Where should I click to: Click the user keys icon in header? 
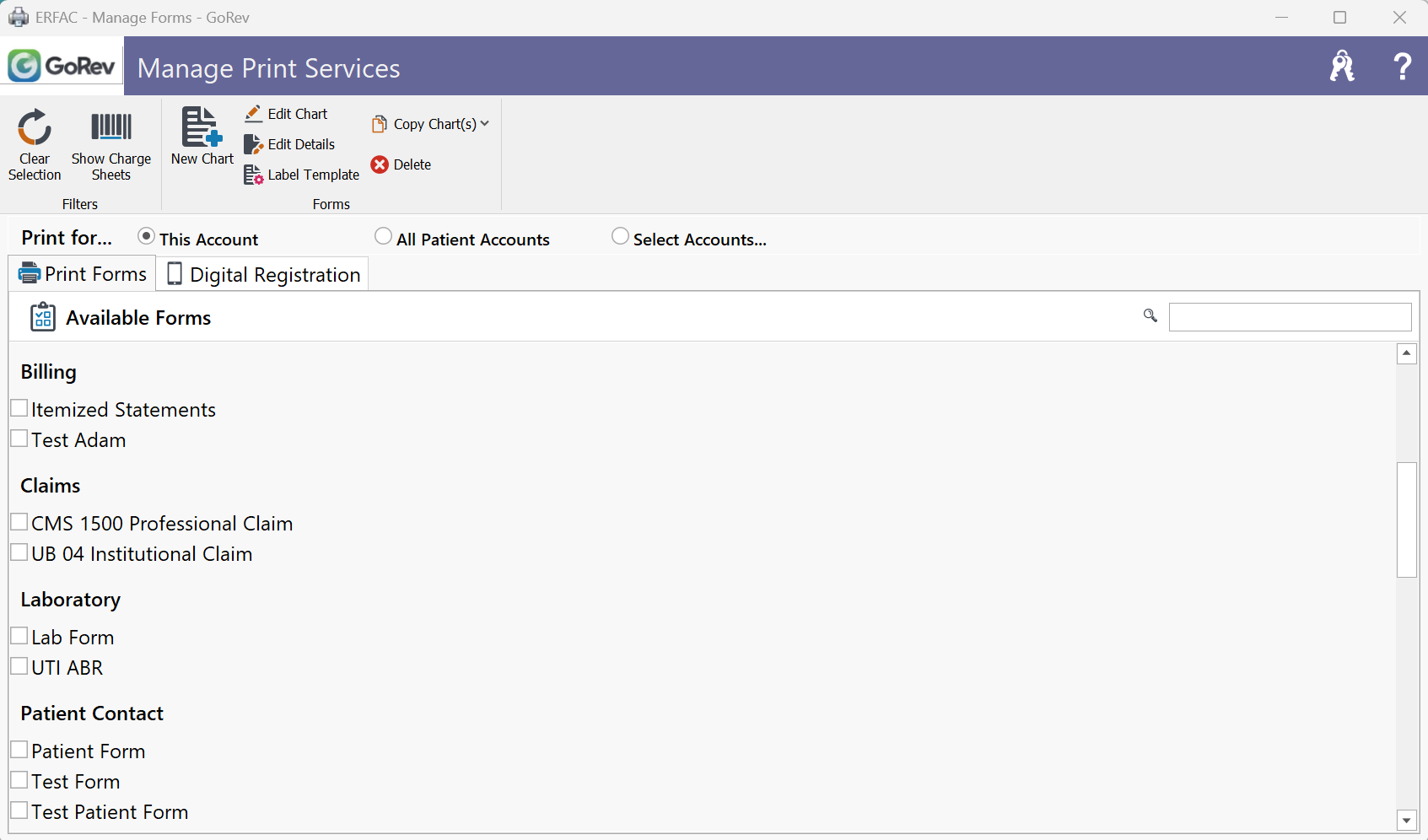point(1341,66)
